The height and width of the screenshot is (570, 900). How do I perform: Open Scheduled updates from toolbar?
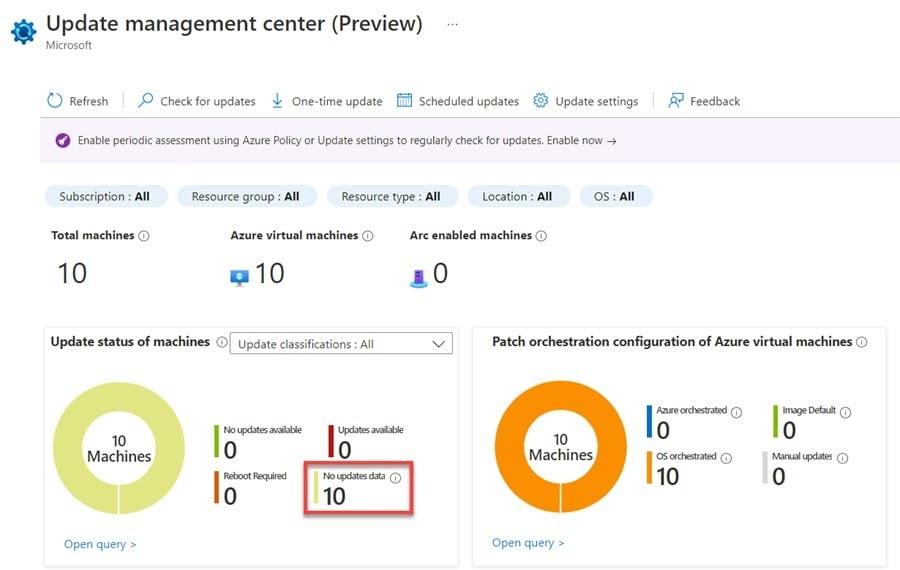(x=468, y=102)
